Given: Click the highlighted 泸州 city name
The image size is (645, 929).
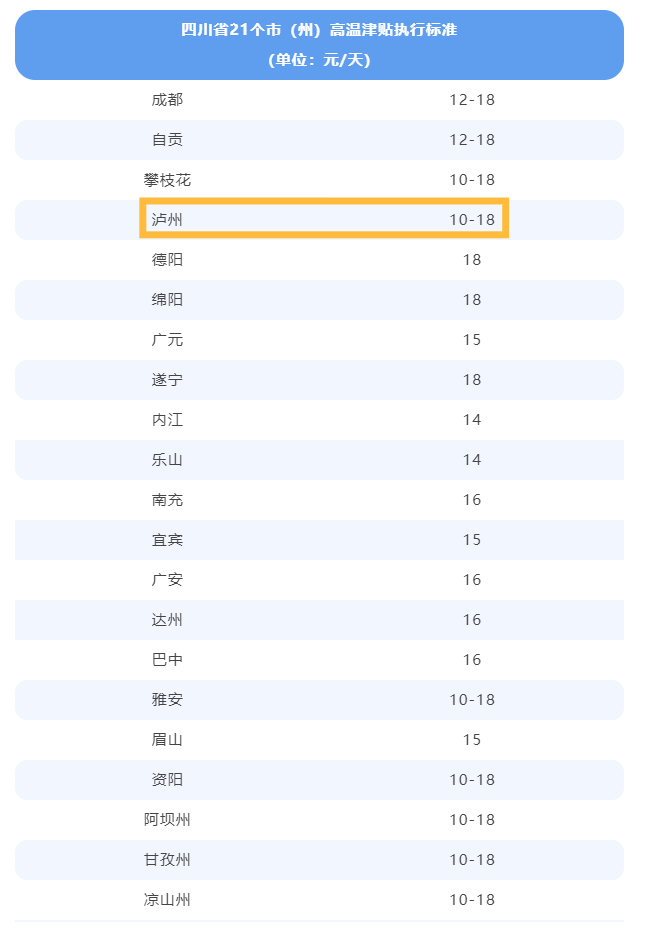Looking at the screenshot, I should point(167,220).
